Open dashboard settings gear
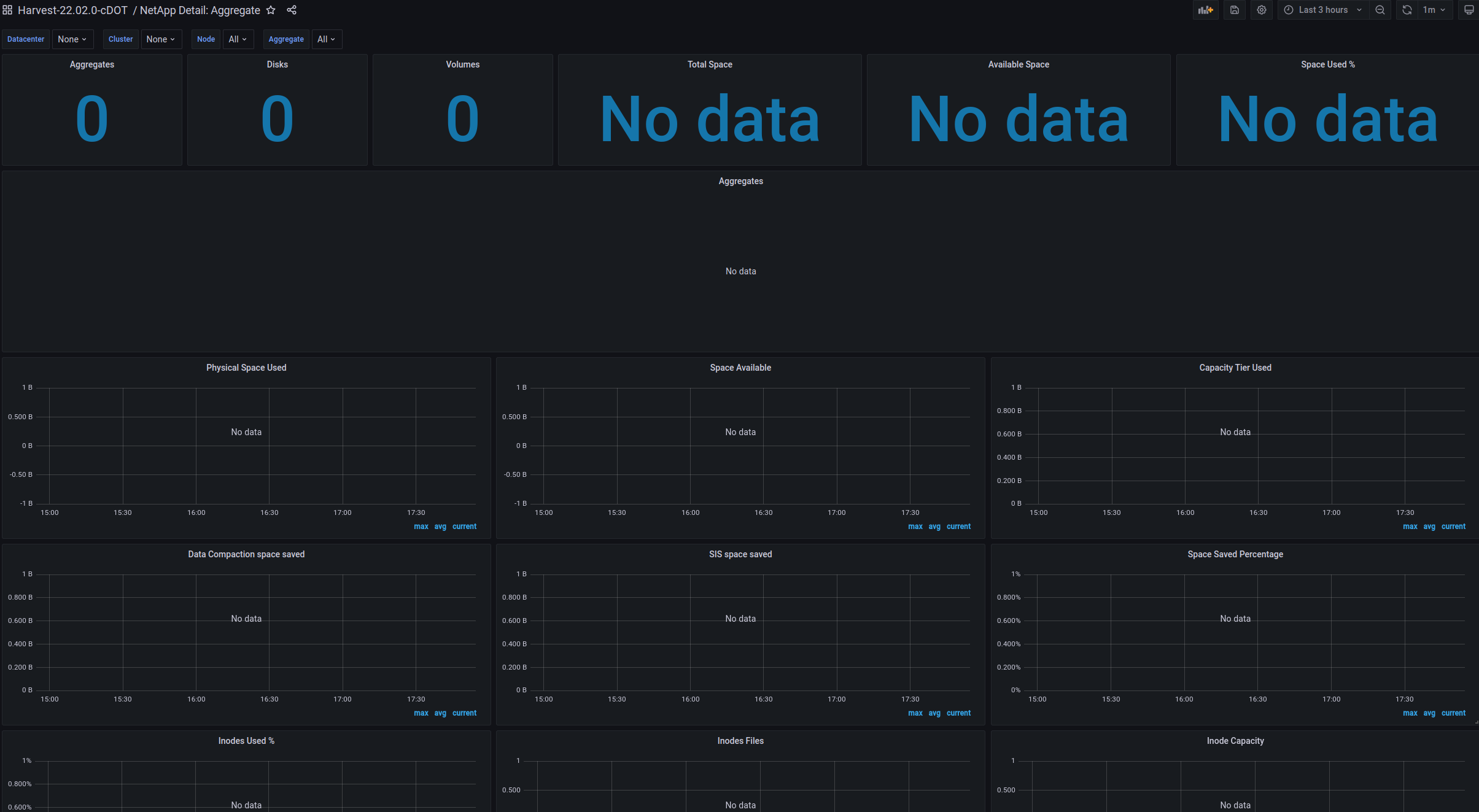1479x812 pixels. (1260, 10)
